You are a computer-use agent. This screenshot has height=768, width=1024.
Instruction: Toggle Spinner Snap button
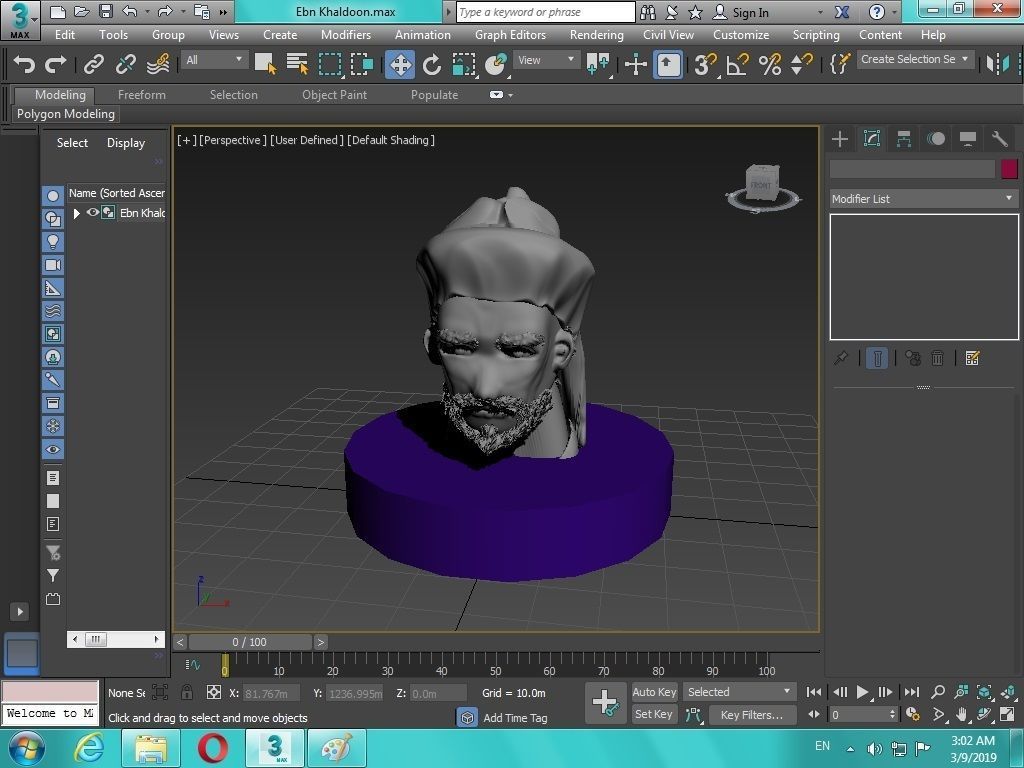(x=801, y=64)
